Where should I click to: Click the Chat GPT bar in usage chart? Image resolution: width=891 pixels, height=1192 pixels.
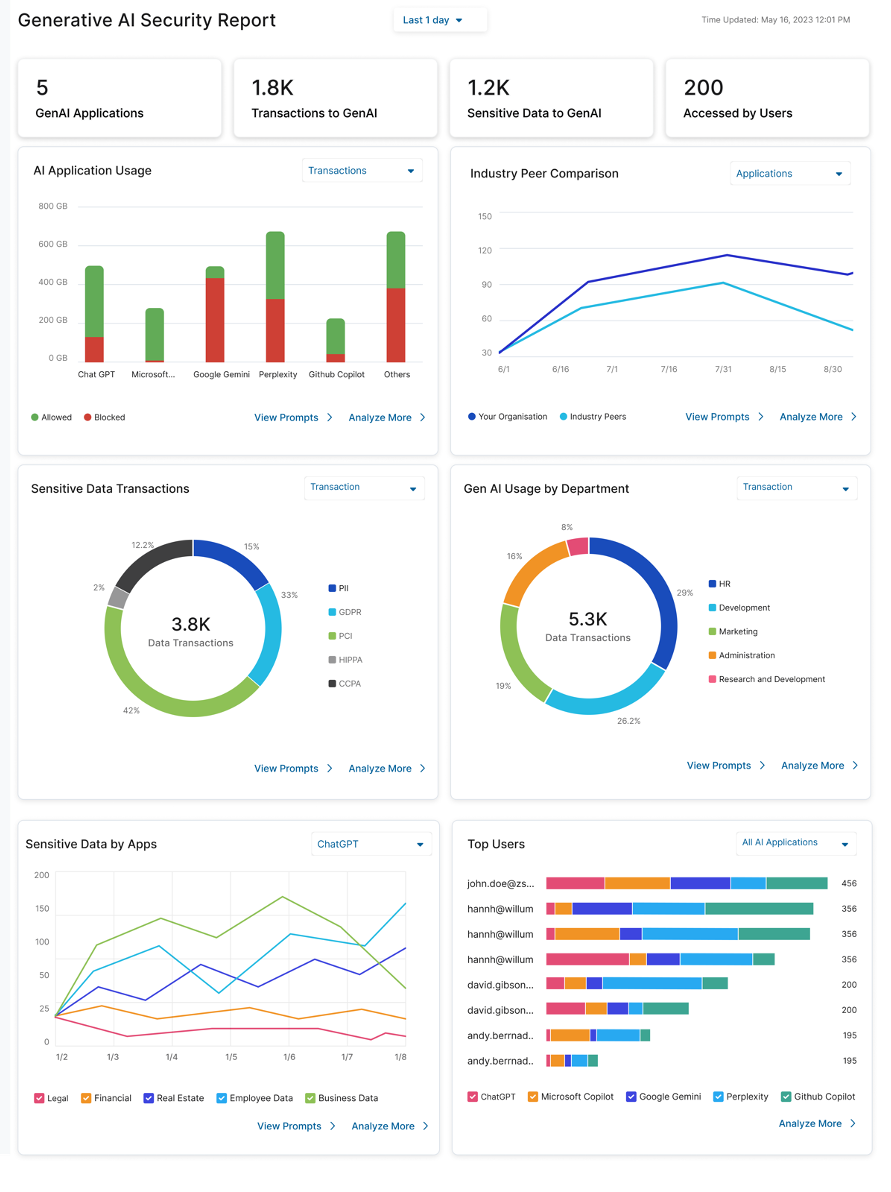[94, 314]
